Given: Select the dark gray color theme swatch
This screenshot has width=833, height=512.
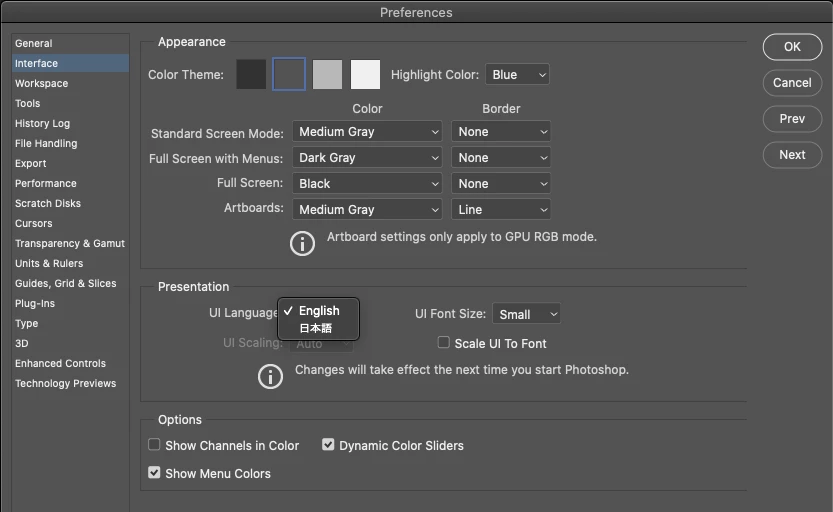Looking at the screenshot, I should pos(289,74).
